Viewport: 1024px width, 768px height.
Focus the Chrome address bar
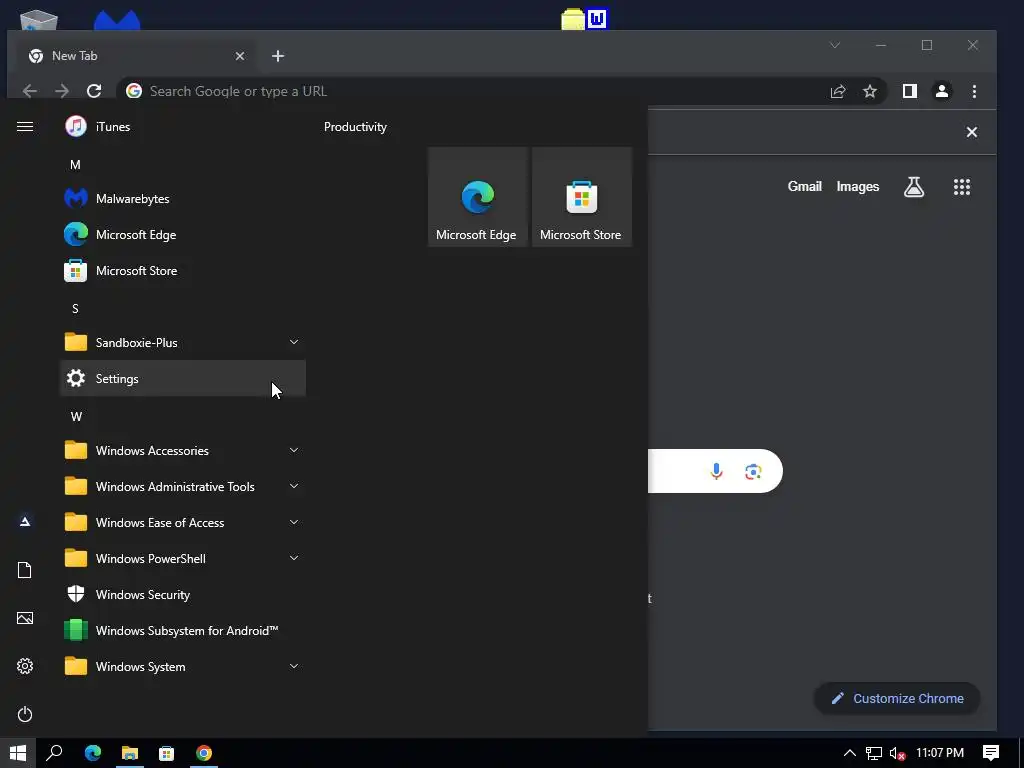coord(470,91)
